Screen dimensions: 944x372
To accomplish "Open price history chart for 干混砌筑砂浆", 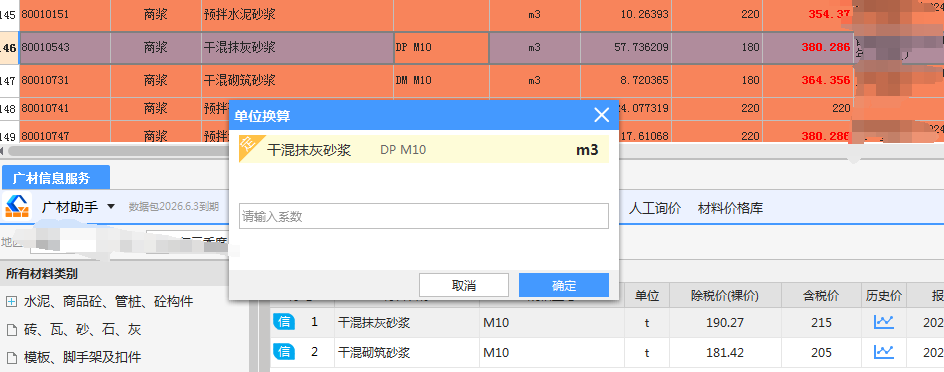I will point(883,351).
